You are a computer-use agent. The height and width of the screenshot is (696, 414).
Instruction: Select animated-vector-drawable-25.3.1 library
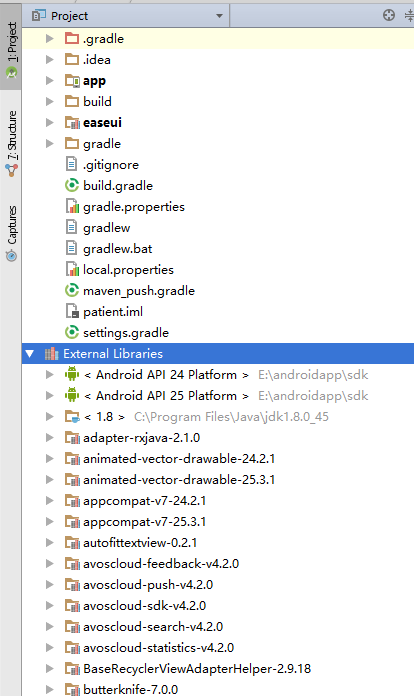click(179, 480)
